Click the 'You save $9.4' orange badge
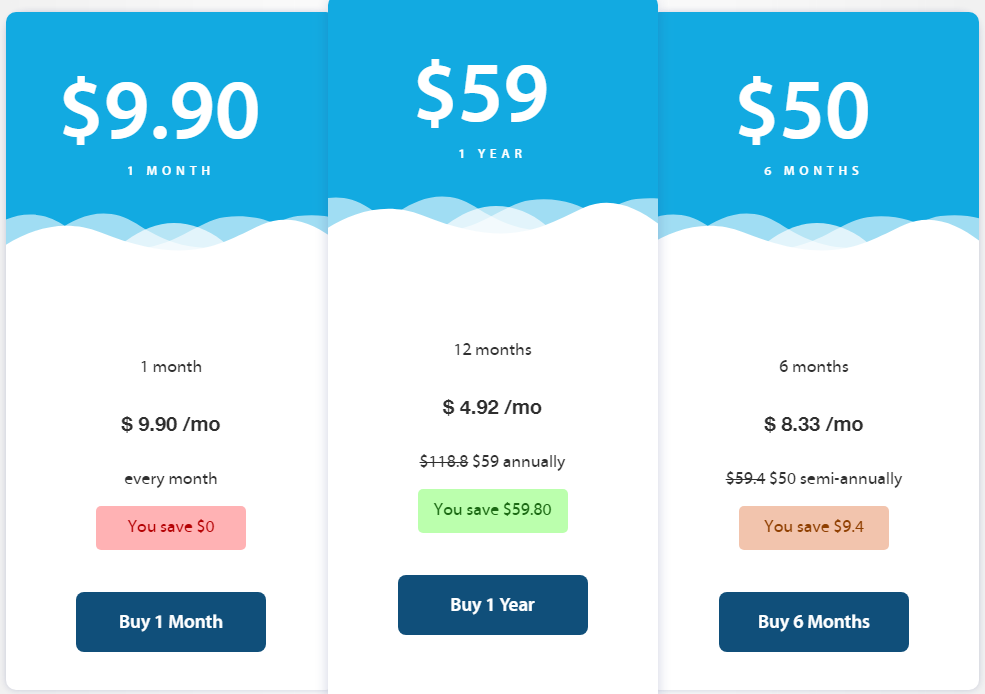This screenshot has height=694, width=985. pos(814,528)
